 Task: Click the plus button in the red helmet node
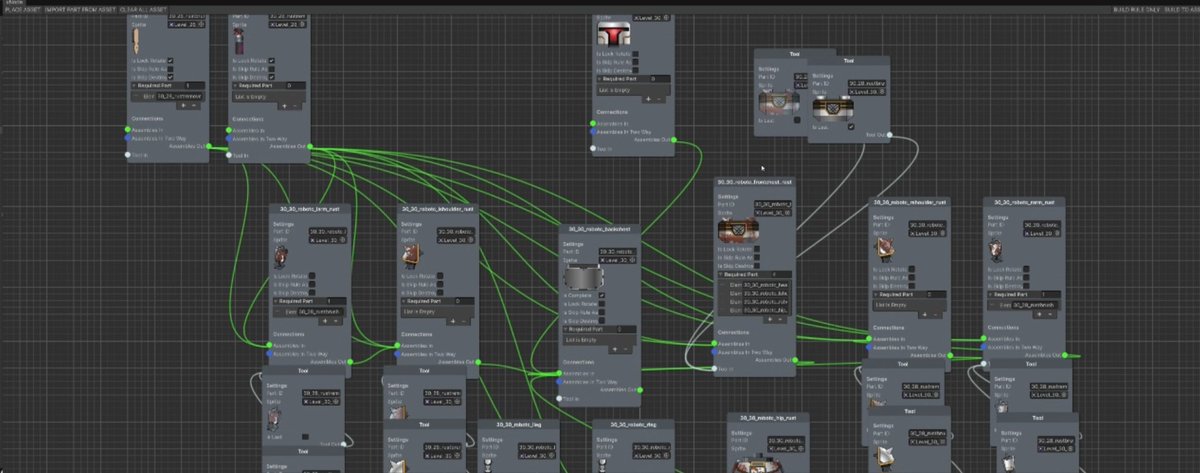pos(647,98)
